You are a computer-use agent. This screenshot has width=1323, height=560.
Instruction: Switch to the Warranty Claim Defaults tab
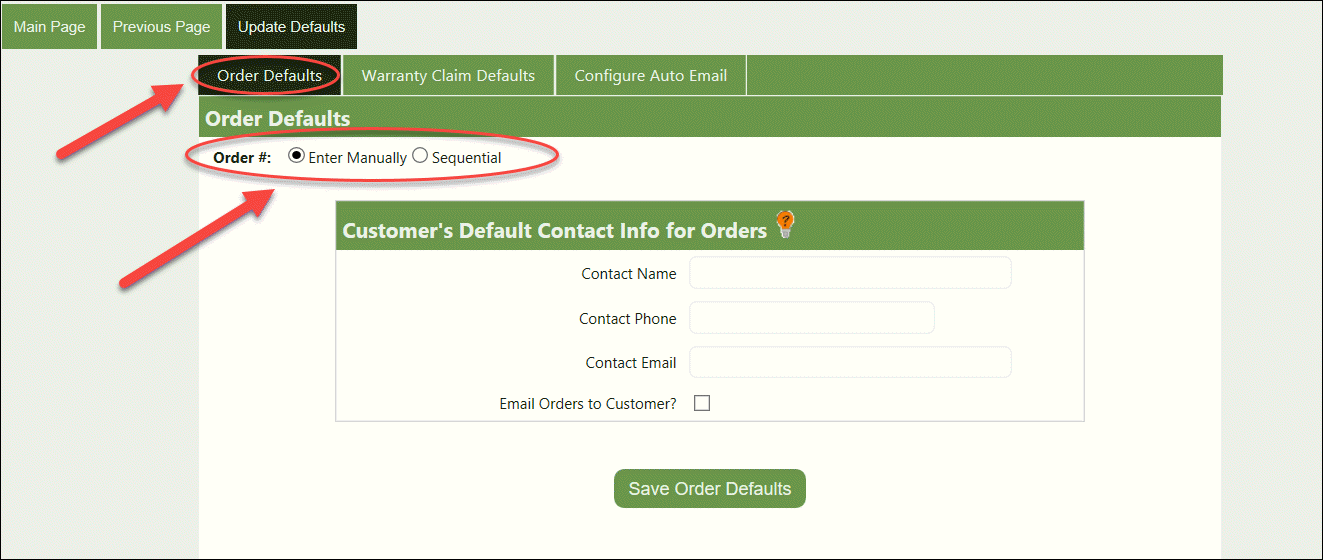tap(448, 76)
